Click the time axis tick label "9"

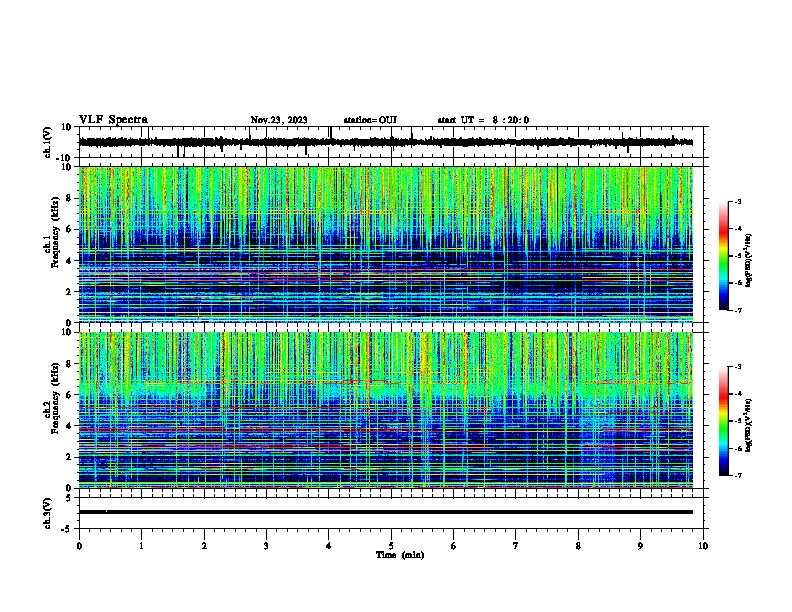pos(640,546)
